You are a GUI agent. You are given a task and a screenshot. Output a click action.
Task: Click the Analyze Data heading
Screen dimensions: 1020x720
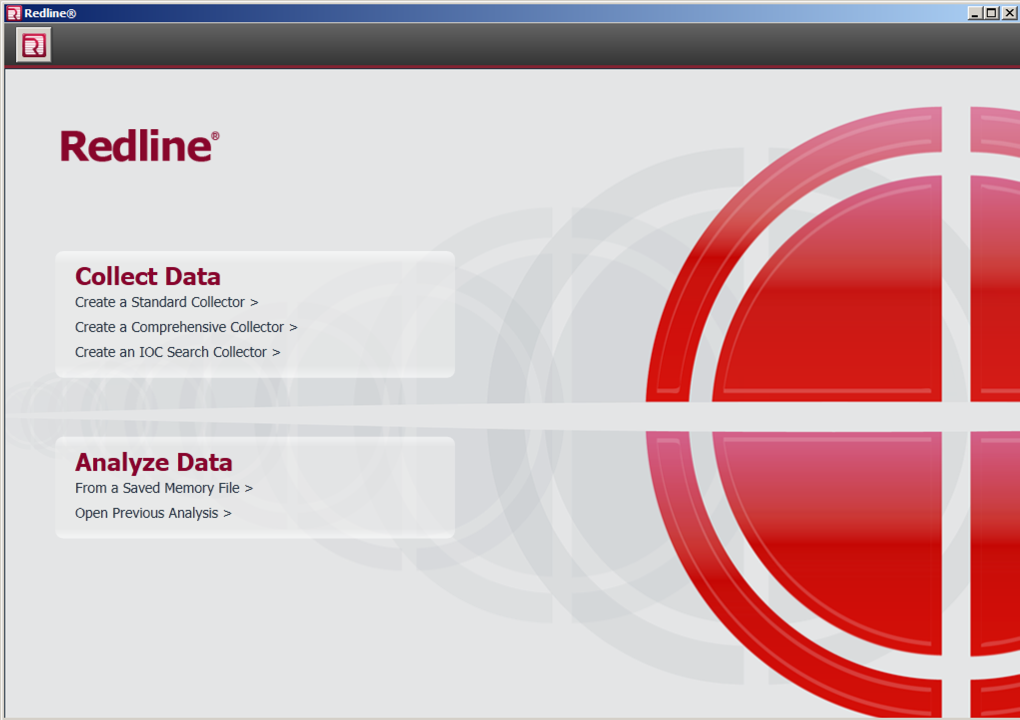point(154,462)
